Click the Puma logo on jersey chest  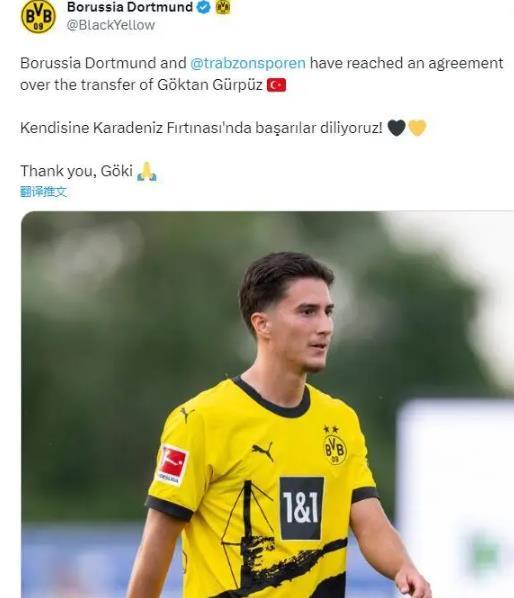[263, 451]
